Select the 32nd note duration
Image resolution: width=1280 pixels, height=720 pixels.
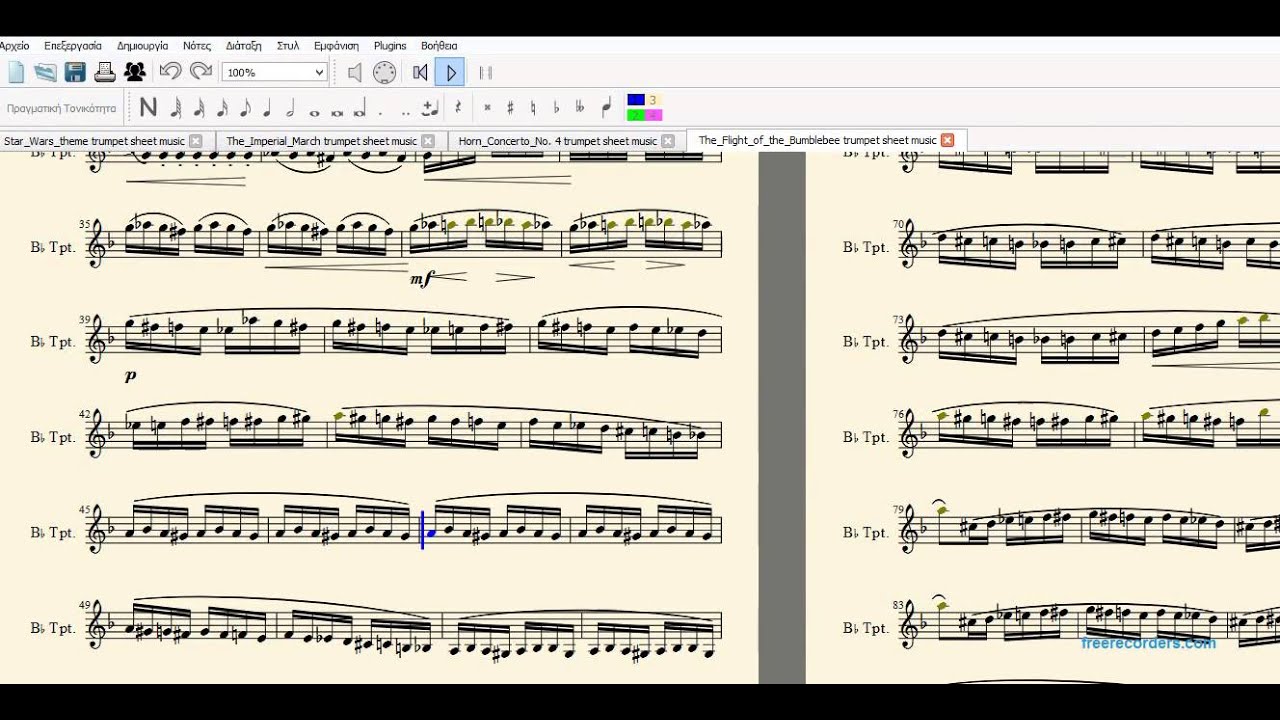click(199, 108)
